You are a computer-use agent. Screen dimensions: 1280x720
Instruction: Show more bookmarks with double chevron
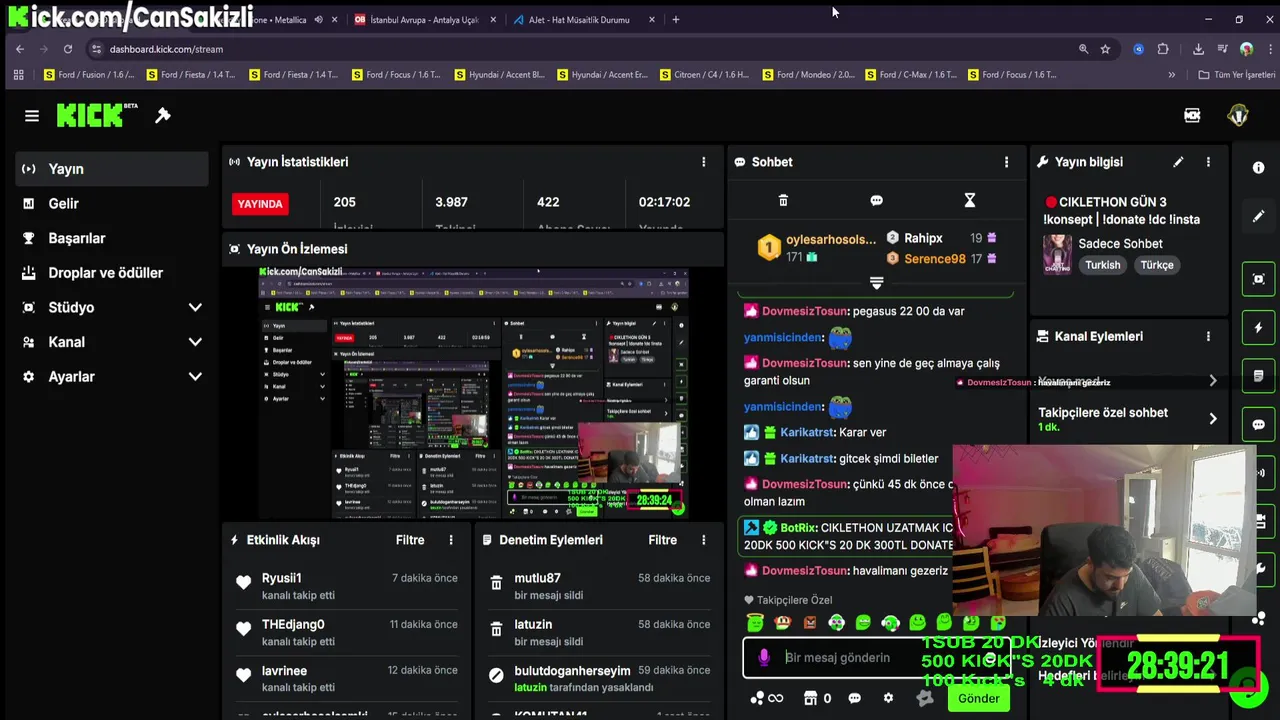[x=1172, y=75]
